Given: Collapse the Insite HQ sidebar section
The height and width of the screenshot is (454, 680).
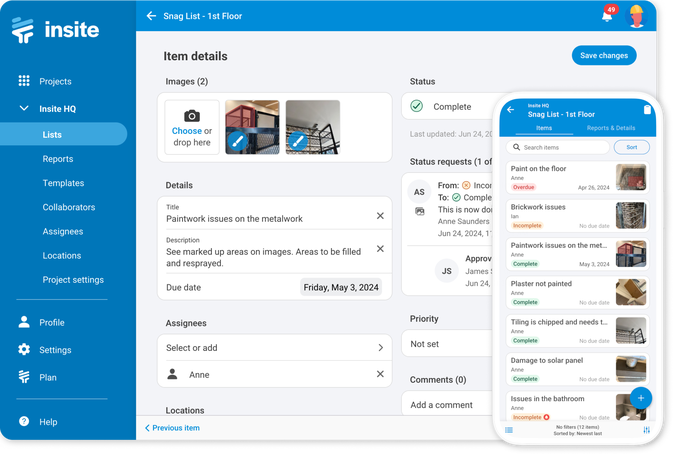Looking at the screenshot, I should pos(24,108).
